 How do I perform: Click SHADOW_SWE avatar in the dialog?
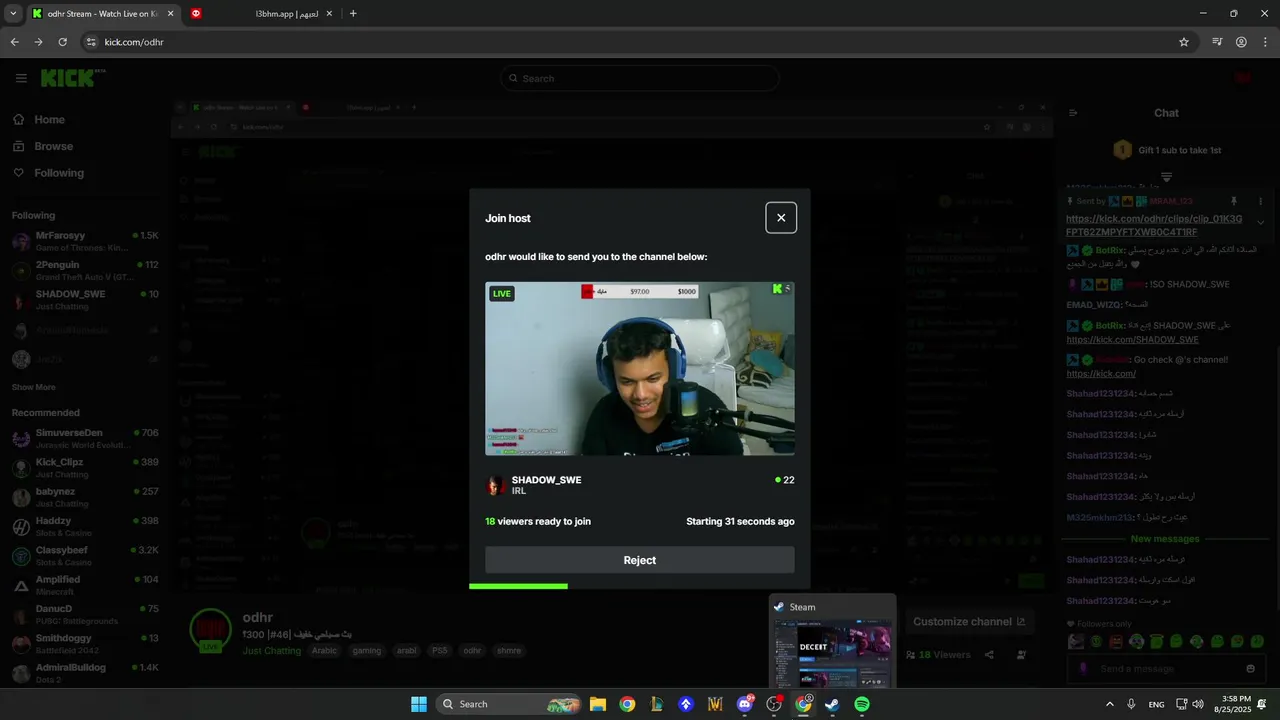496,485
